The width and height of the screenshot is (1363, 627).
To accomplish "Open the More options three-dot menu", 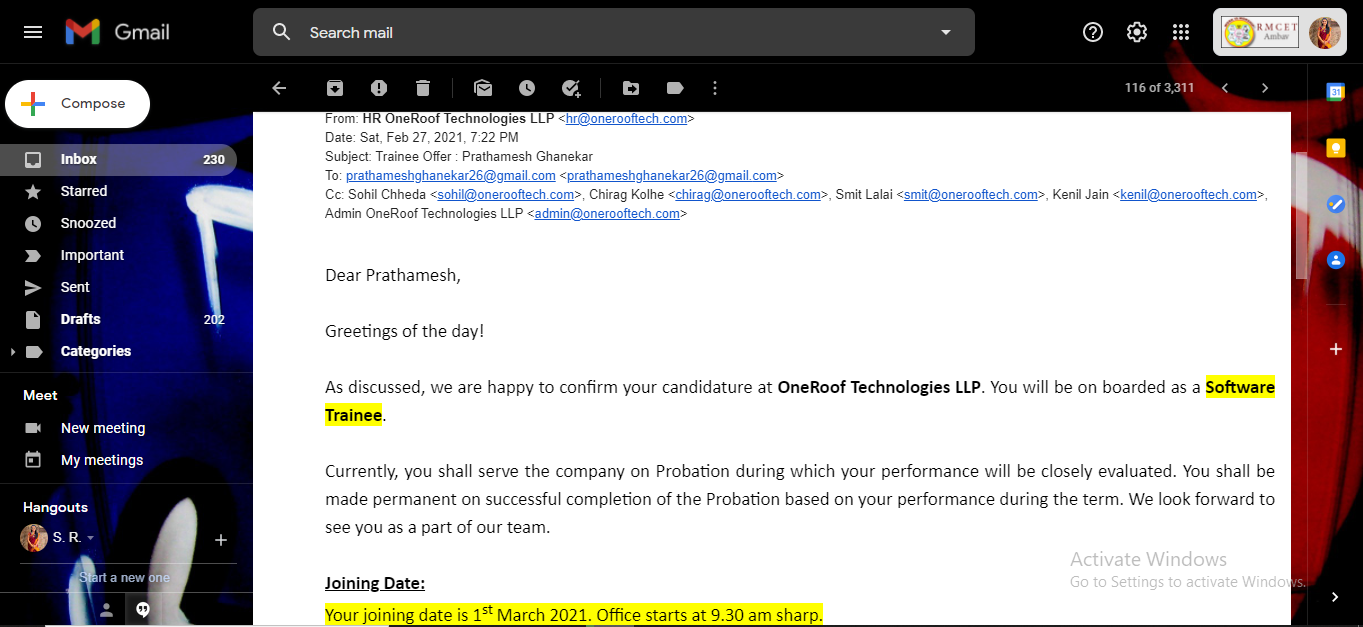I will (x=715, y=88).
